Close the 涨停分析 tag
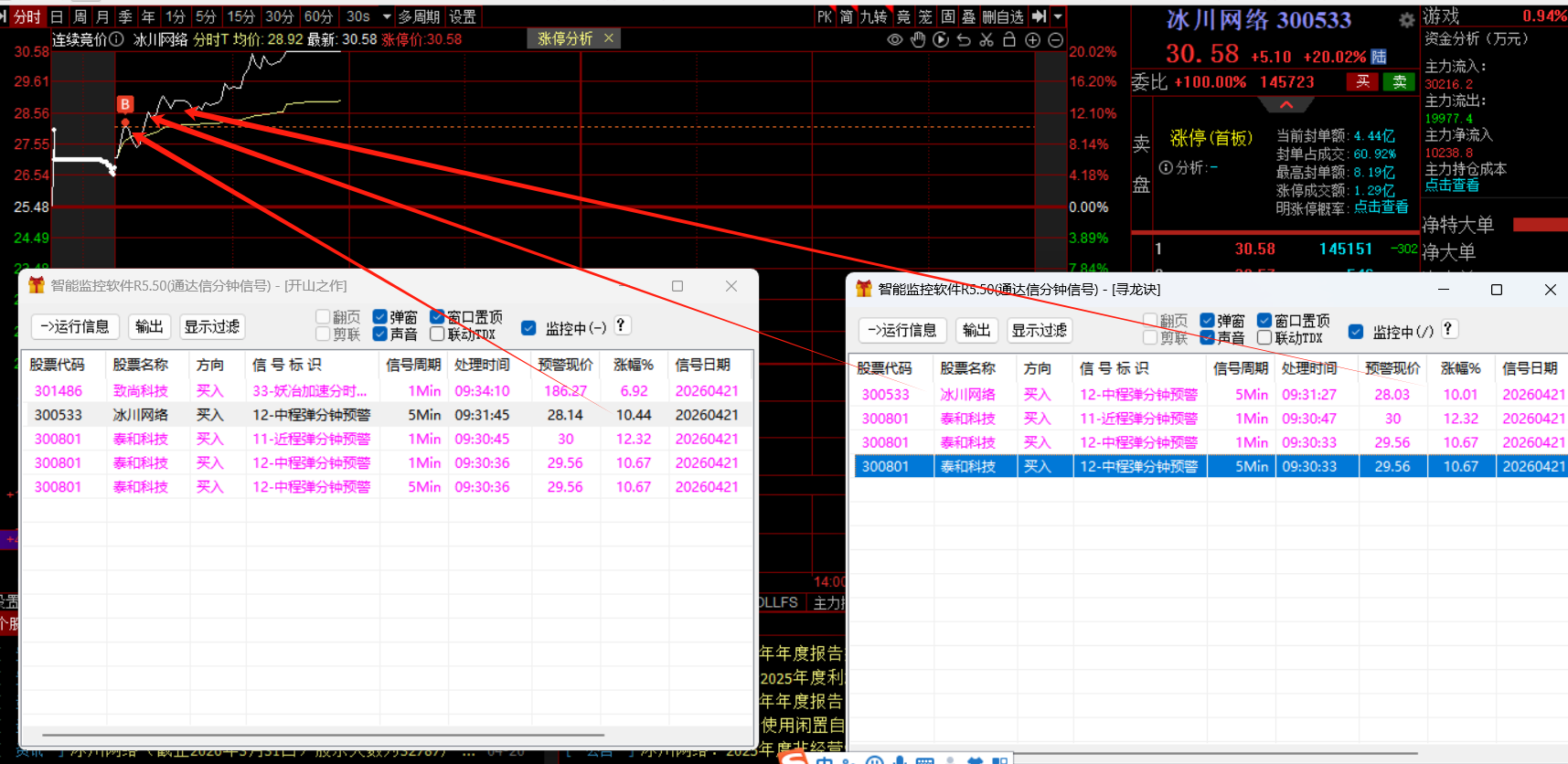 tap(608, 38)
